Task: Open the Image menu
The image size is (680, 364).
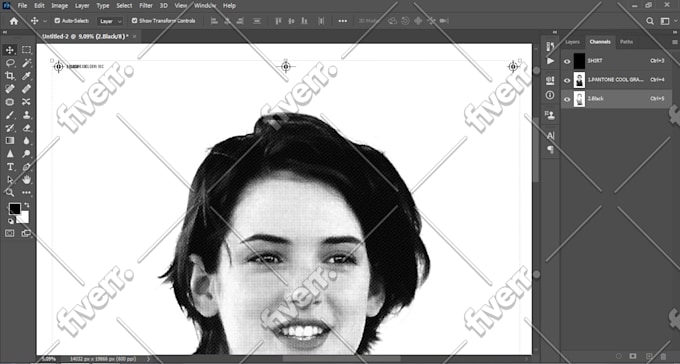Action: tap(59, 6)
